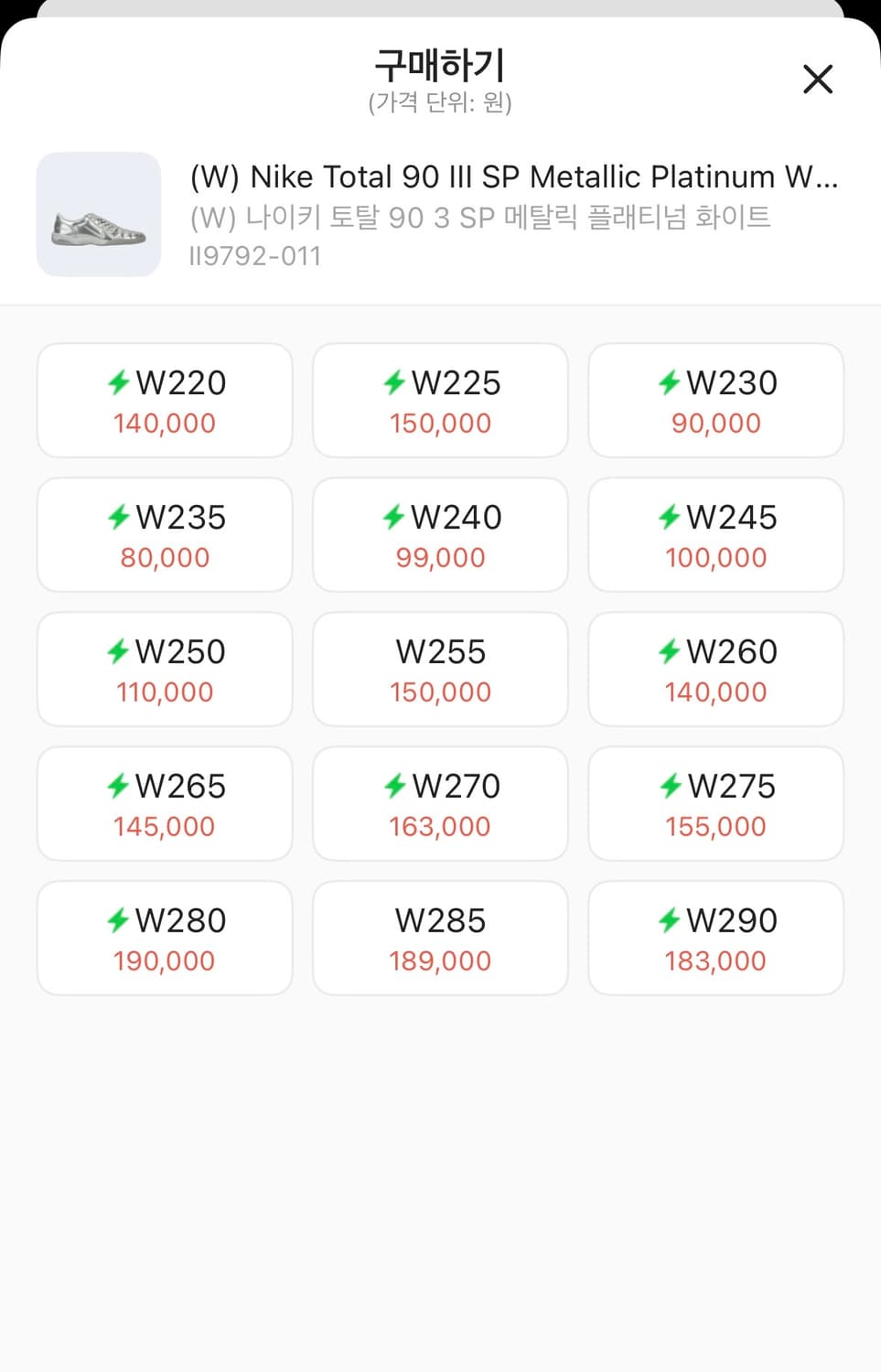Choose size W265 priced 145,000
881x1372 pixels.
click(x=165, y=804)
